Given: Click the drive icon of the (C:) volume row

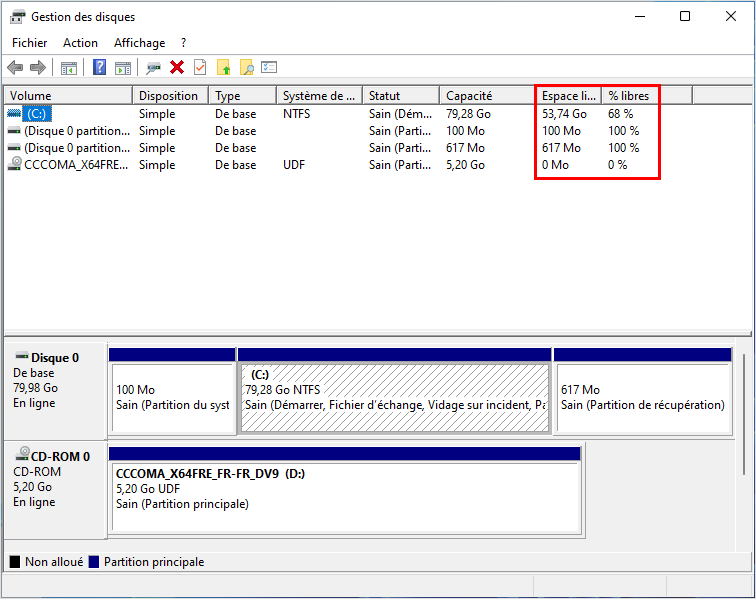Looking at the screenshot, I should [x=14, y=113].
